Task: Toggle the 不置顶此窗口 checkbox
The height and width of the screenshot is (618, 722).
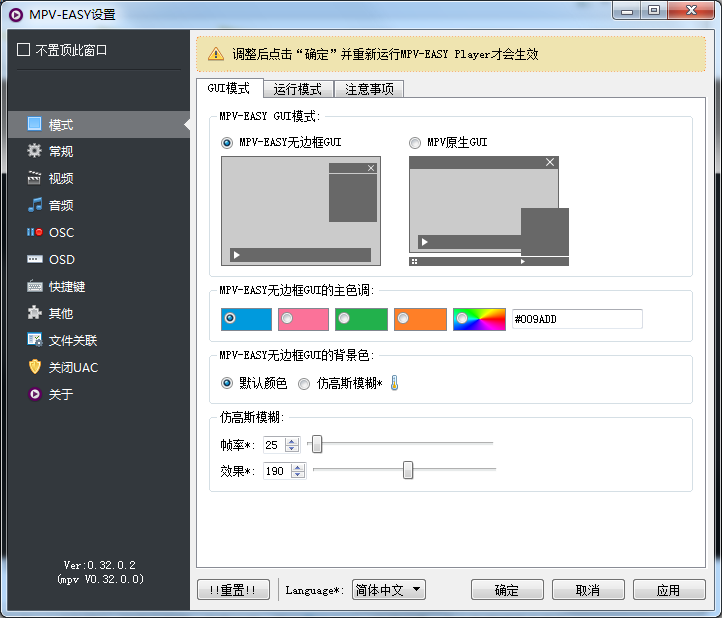Action: [x=24, y=50]
